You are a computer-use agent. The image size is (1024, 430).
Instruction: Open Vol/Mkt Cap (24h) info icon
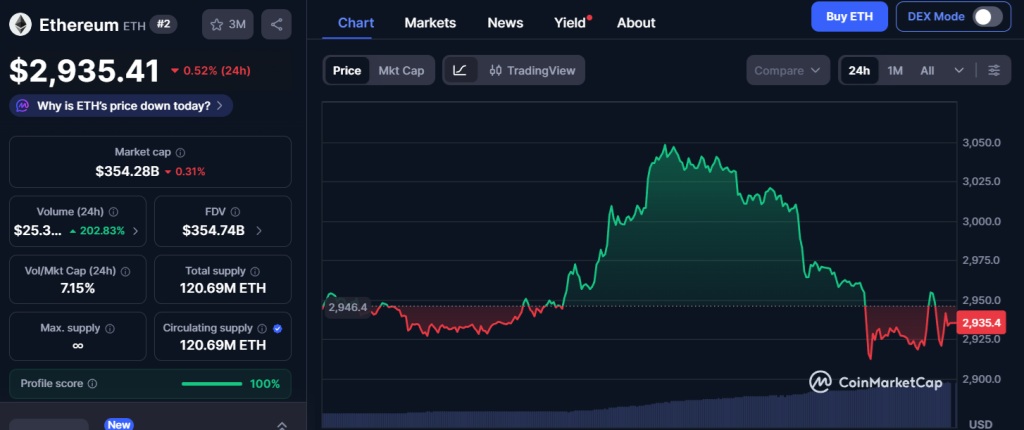coord(125,271)
